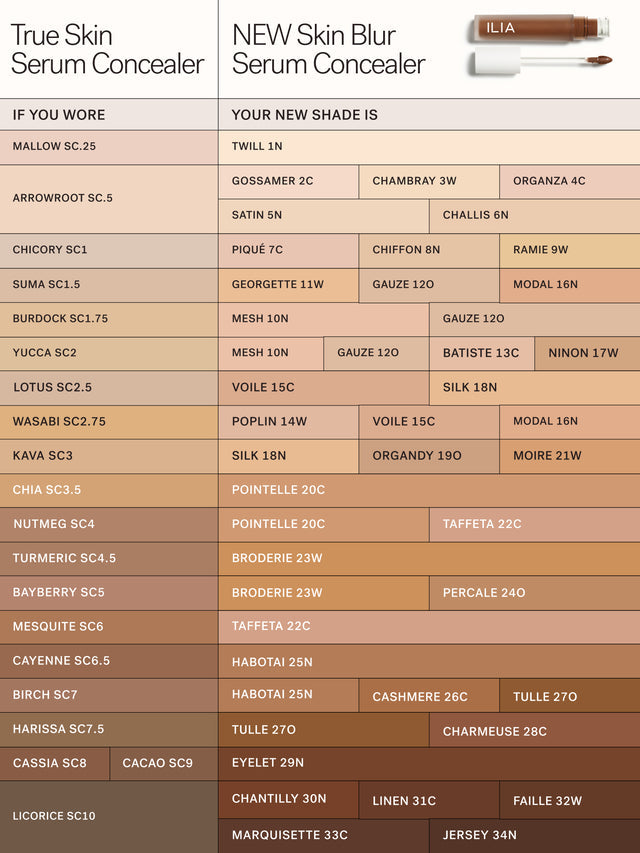Select Taffeta 22C in the Nutmeg row
Viewport: 640px width, 853px height.
click(x=535, y=524)
